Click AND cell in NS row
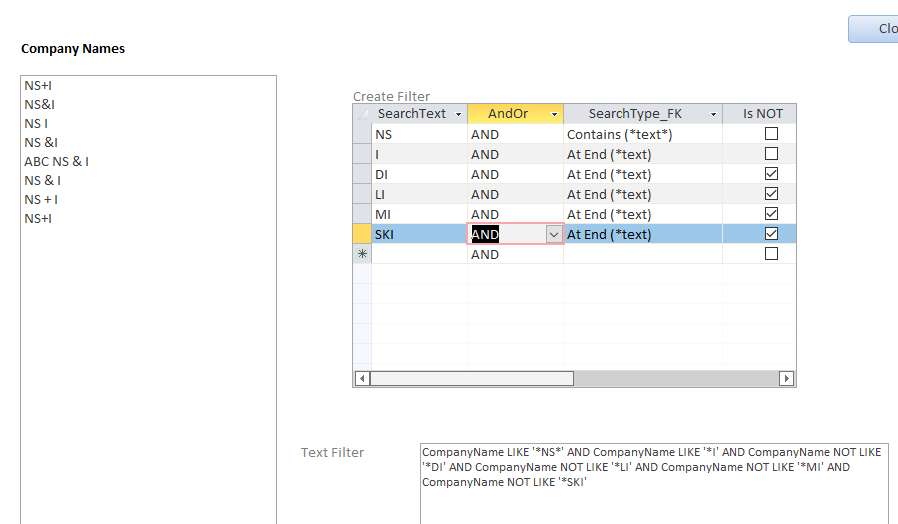Screen dimensions: 898x524 coord(515,134)
